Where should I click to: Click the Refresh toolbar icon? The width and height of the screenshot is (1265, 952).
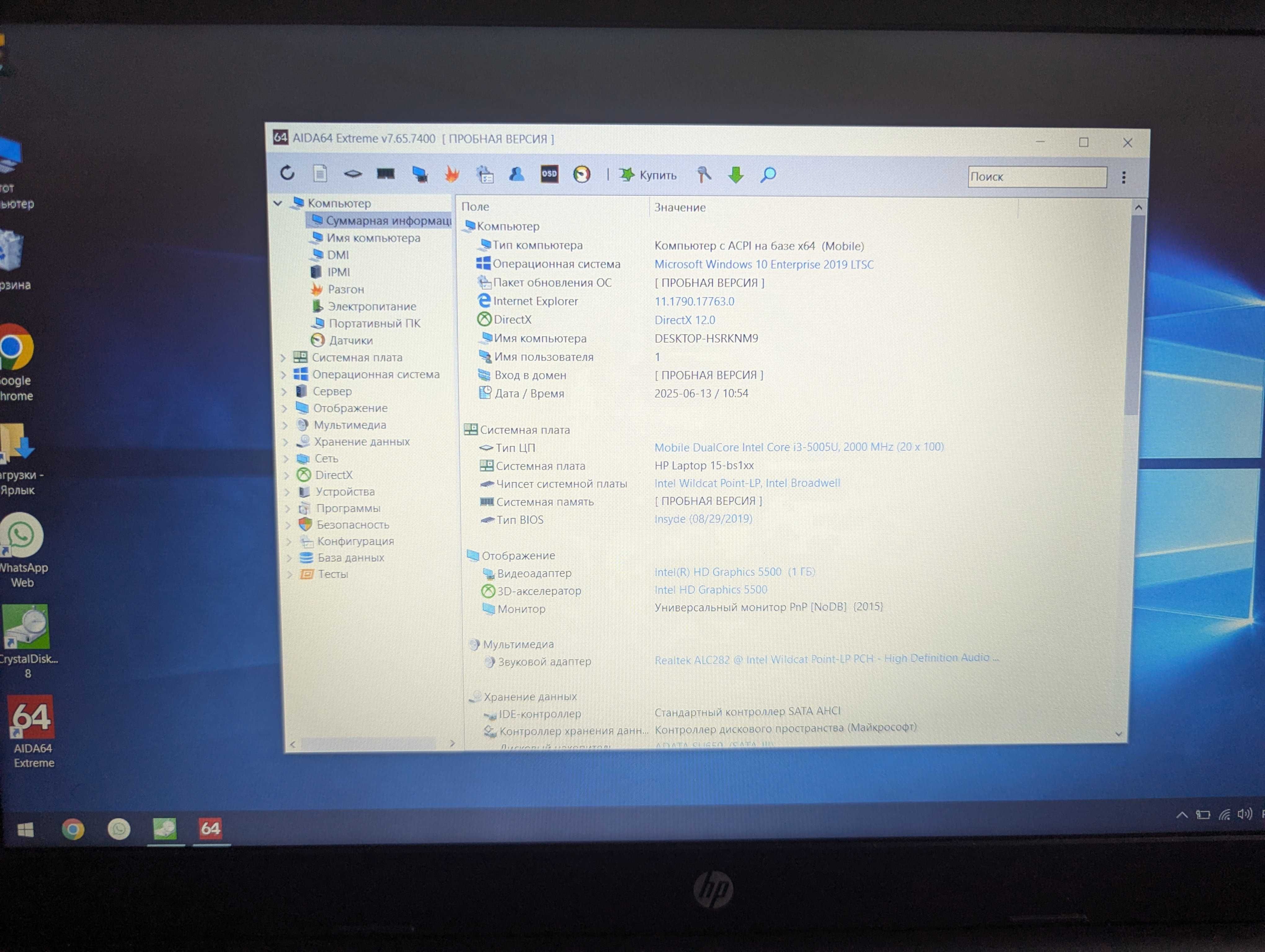coord(287,173)
